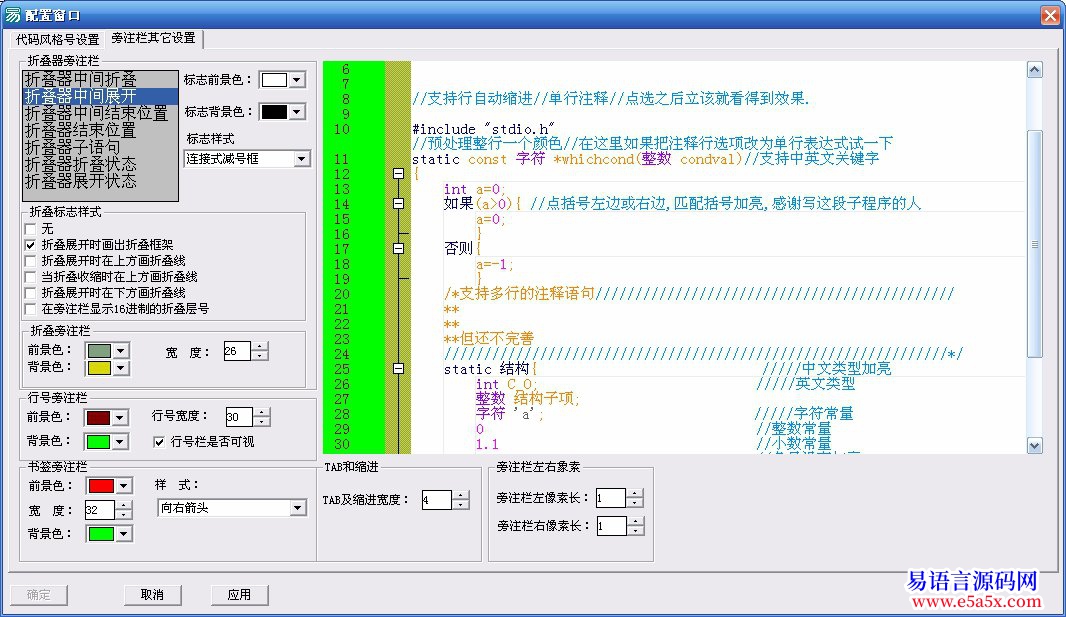Click line number 20 in the gutter
This screenshot has width=1066, height=617.
pos(342,294)
